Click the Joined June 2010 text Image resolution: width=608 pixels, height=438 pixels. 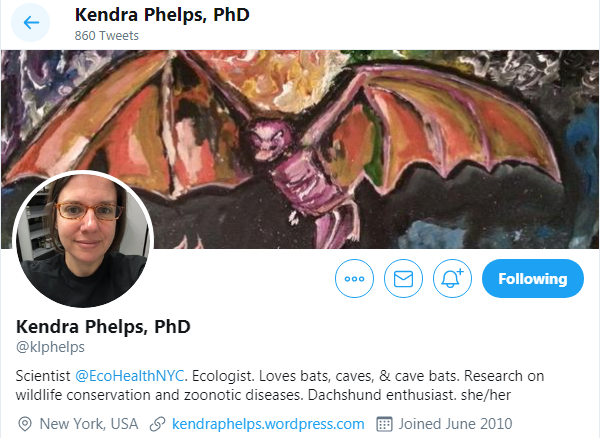coord(456,424)
